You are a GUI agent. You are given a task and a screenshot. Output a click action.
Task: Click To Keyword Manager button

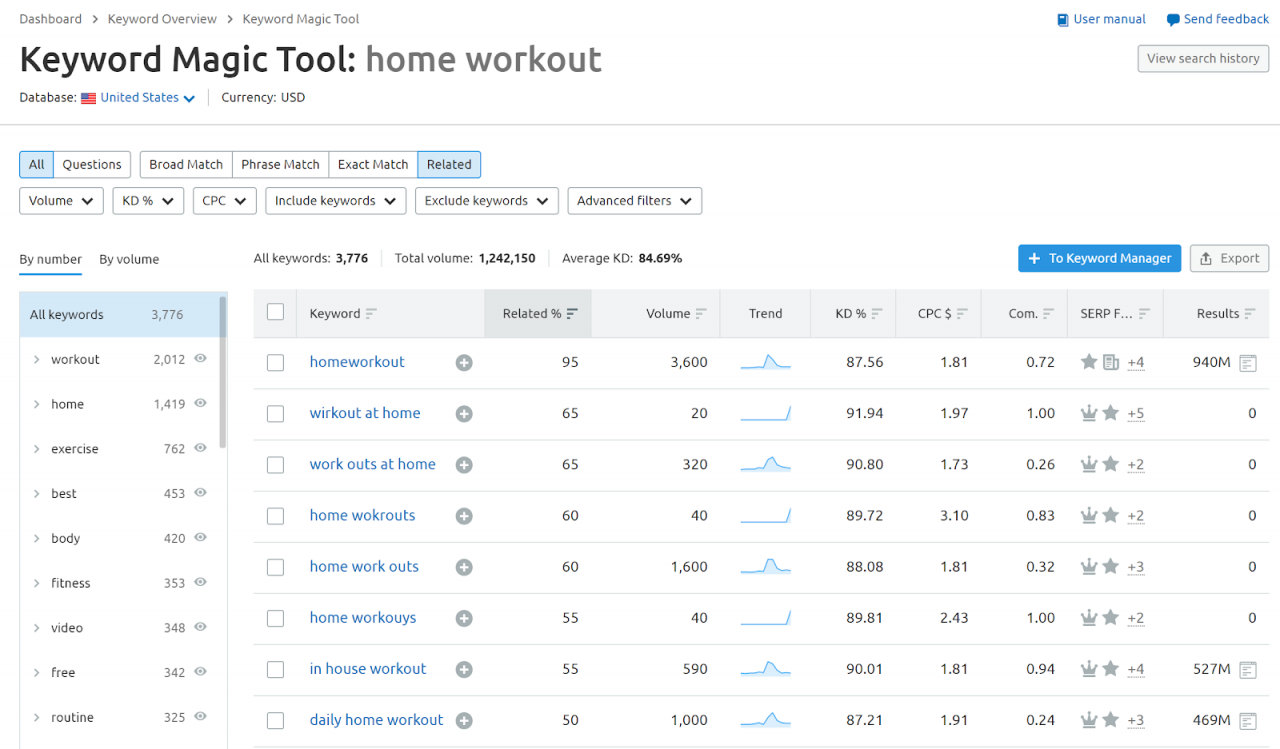pyautogui.click(x=1099, y=258)
